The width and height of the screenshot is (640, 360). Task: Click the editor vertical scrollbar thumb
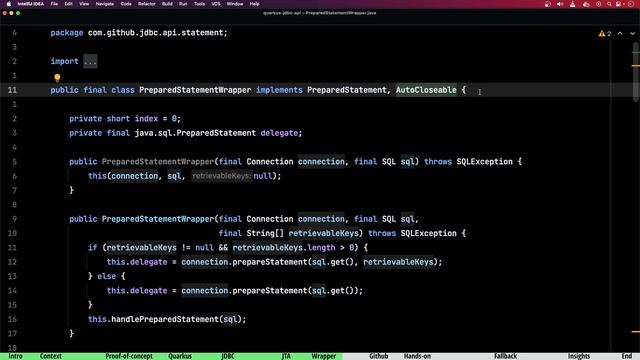pos(636,72)
